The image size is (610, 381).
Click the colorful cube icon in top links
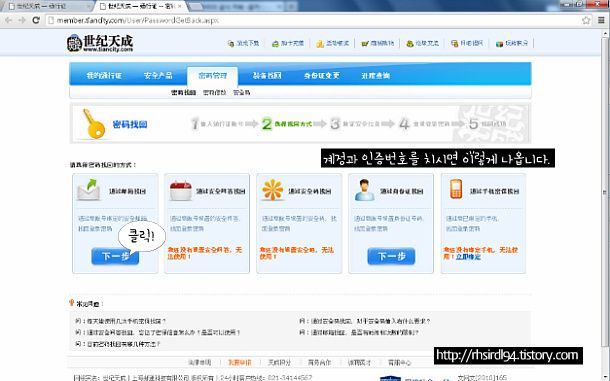(x=499, y=44)
